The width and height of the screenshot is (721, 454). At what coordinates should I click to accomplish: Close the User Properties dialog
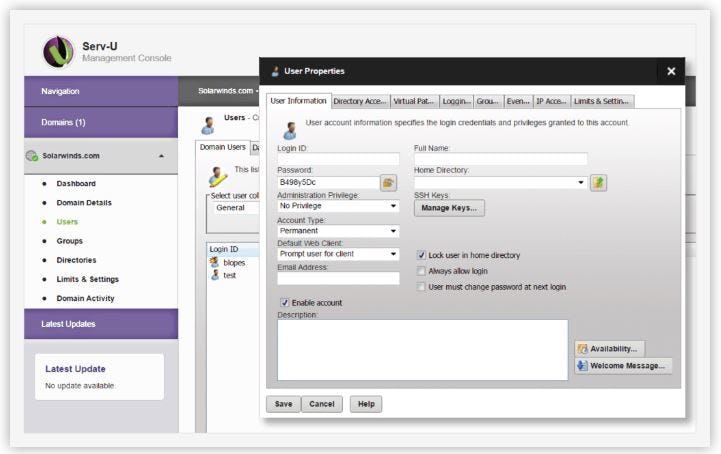(671, 71)
